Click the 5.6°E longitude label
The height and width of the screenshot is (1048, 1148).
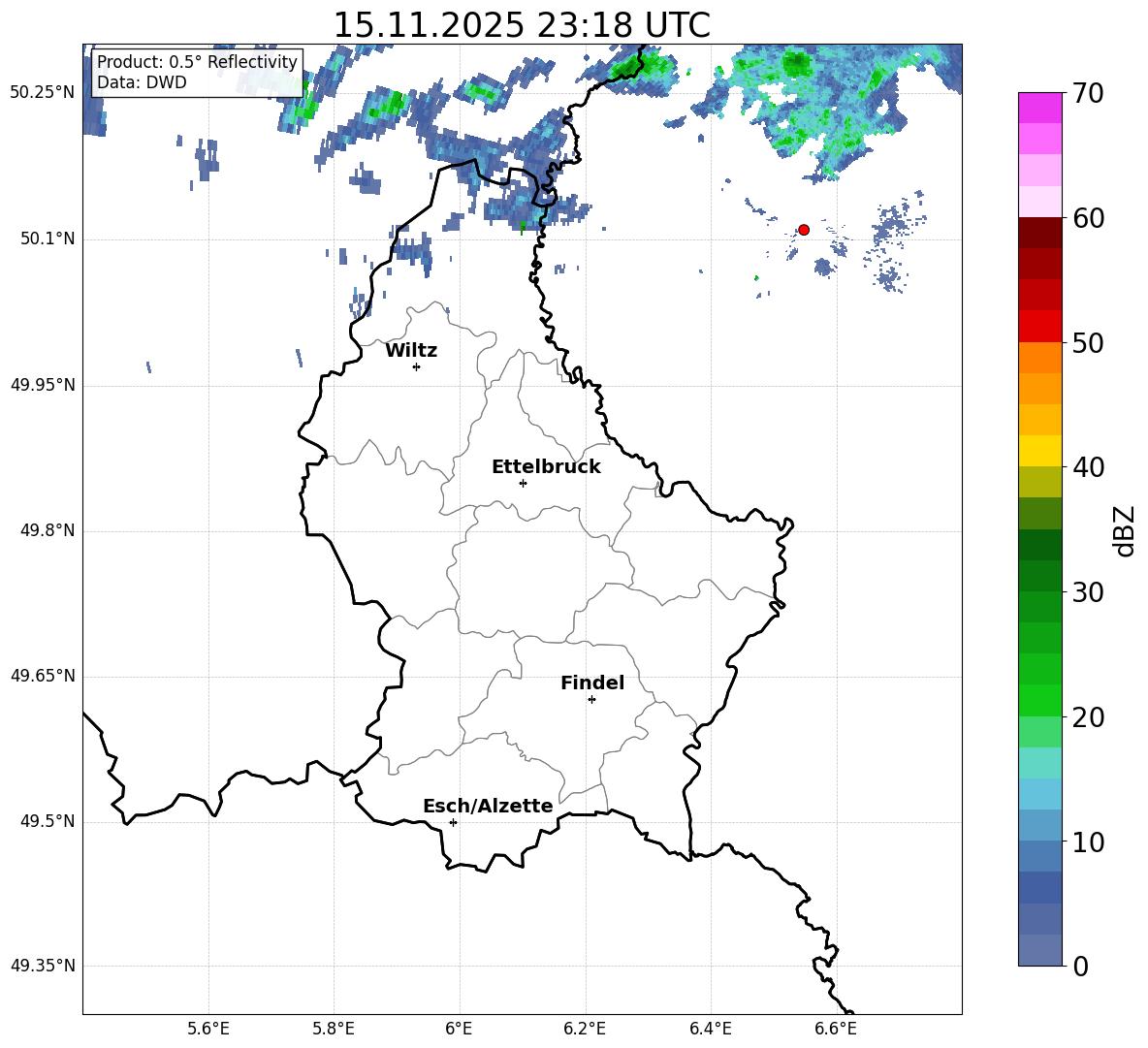click(208, 1029)
